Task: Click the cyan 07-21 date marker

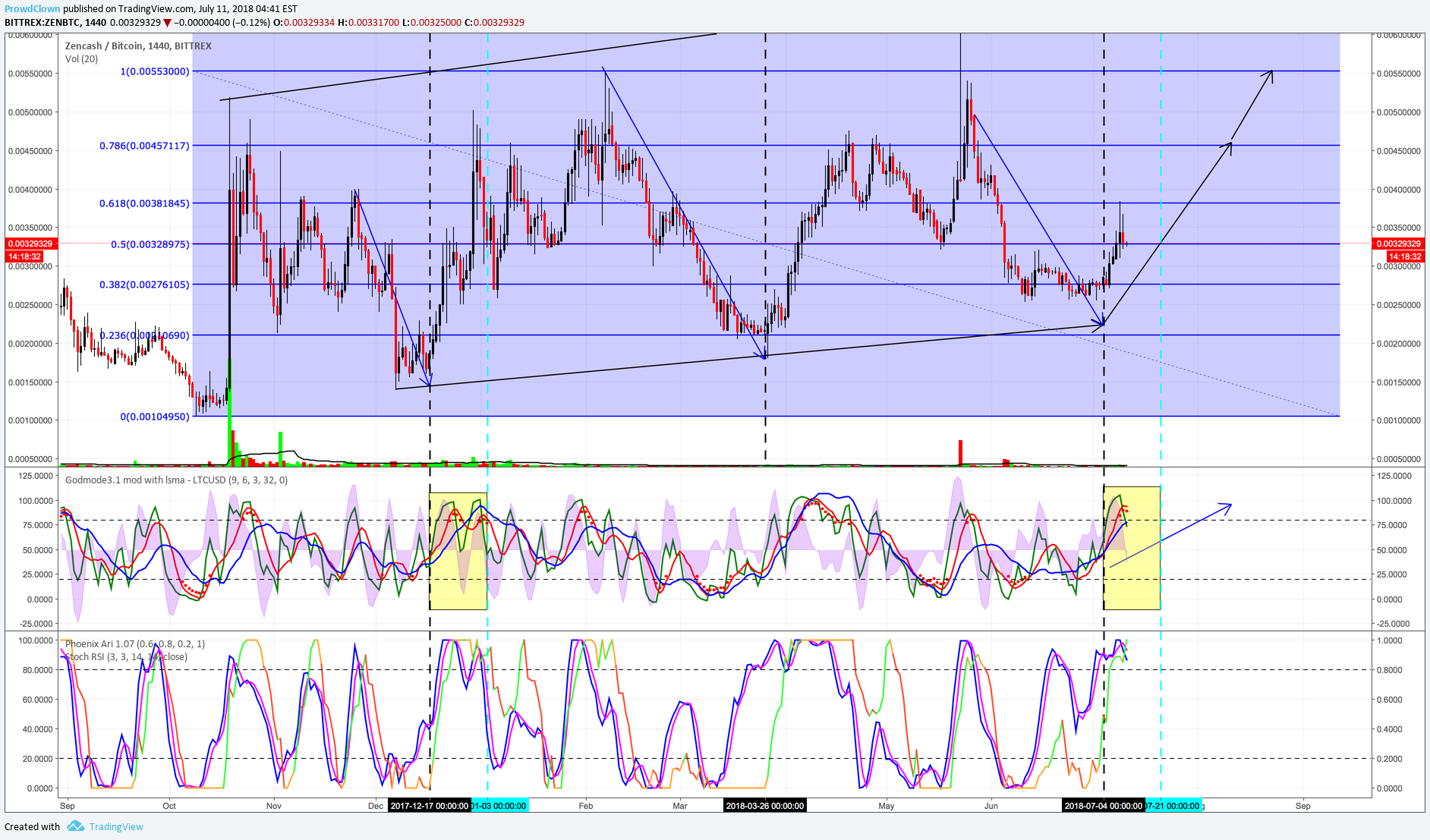Action: [x=1173, y=806]
